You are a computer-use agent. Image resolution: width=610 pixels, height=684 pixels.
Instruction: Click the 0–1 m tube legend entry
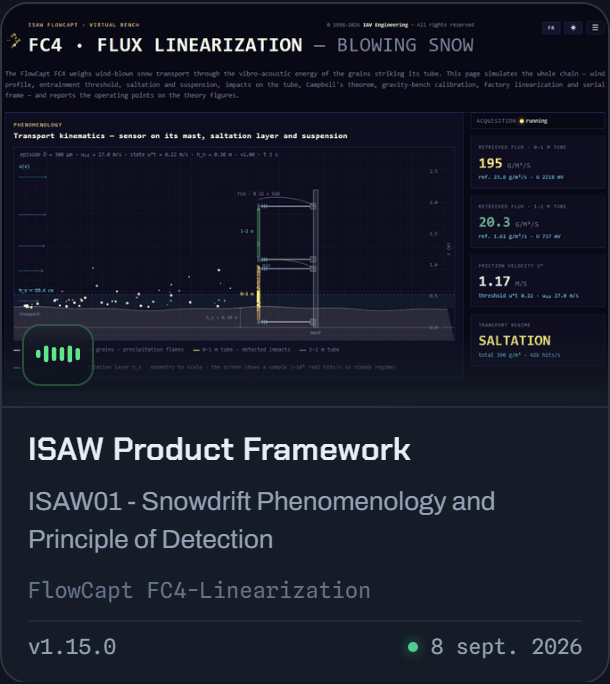tap(242, 350)
